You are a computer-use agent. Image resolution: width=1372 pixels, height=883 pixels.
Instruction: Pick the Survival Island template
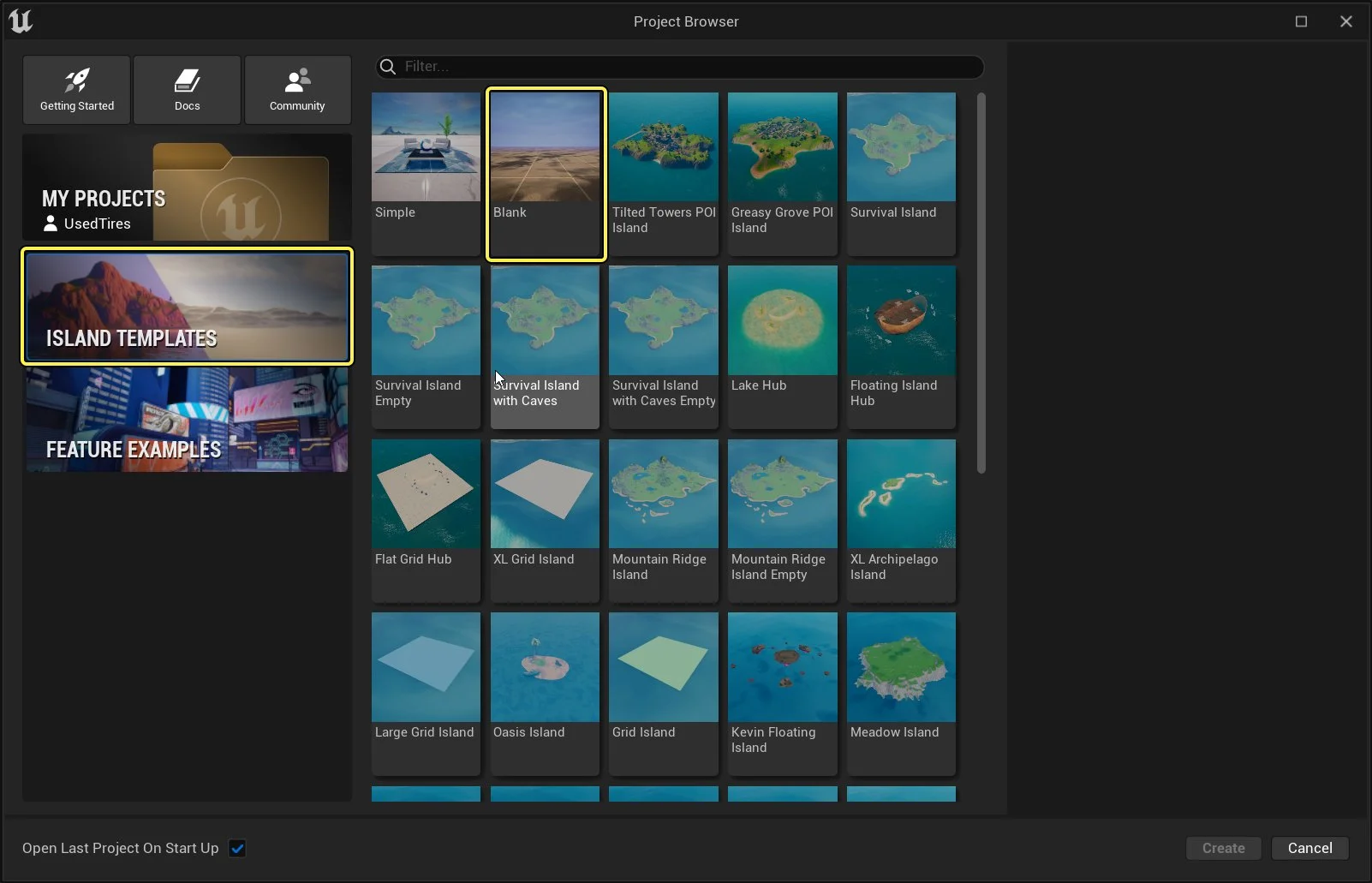901,174
